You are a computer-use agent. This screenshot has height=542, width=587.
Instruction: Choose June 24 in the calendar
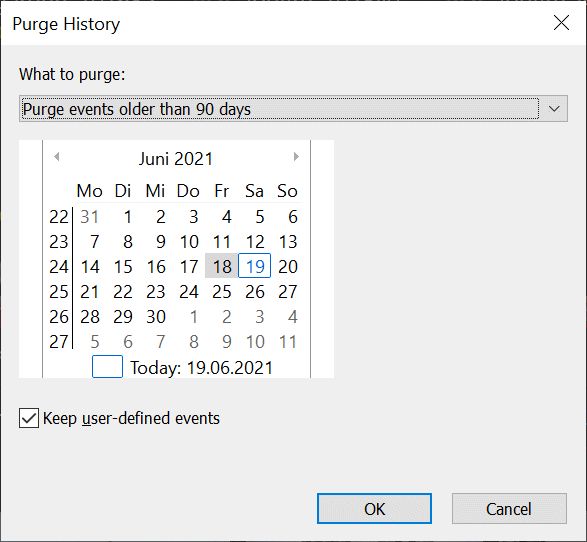point(189,292)
